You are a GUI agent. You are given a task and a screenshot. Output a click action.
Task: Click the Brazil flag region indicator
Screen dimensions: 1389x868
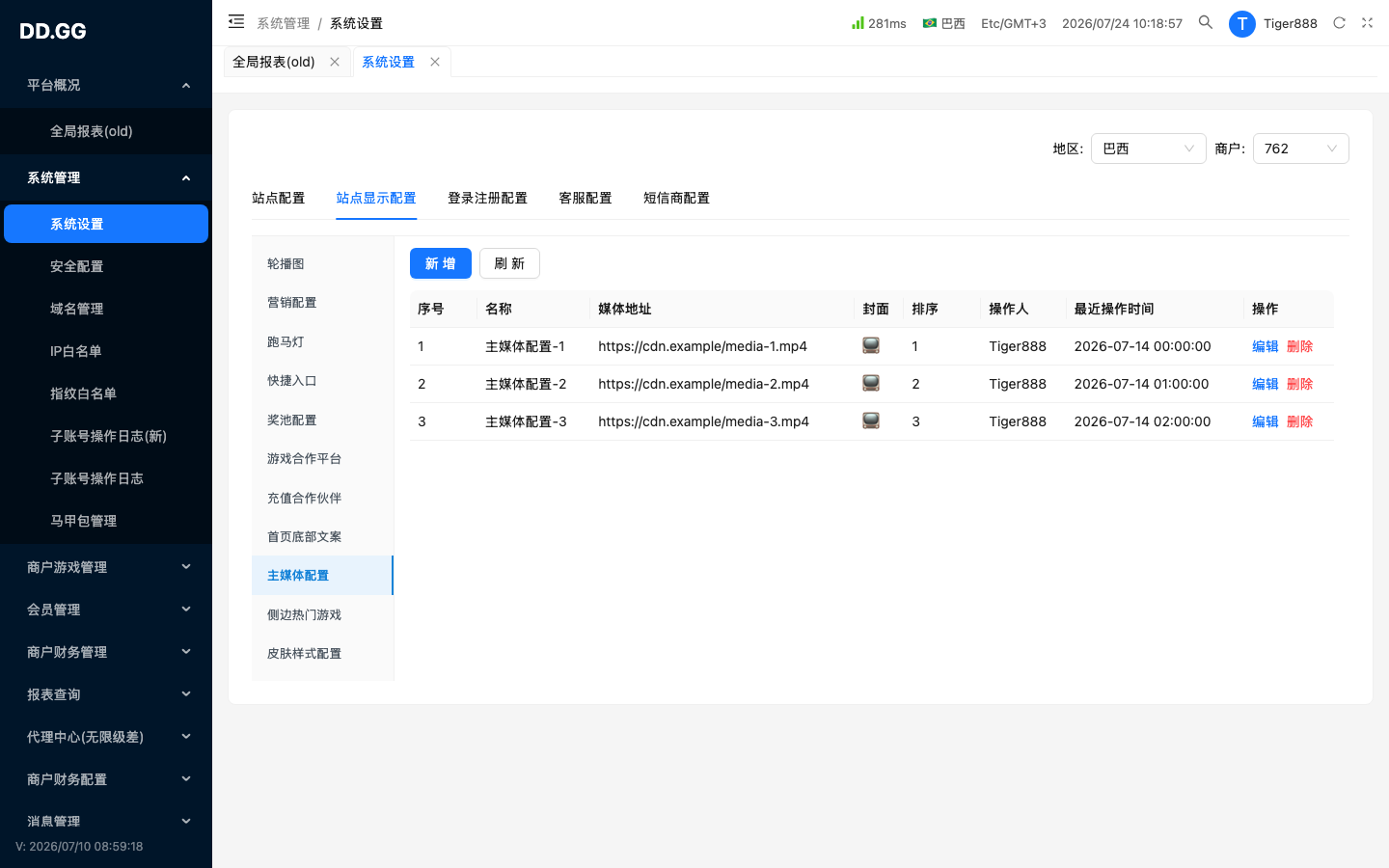coord(943,23)
